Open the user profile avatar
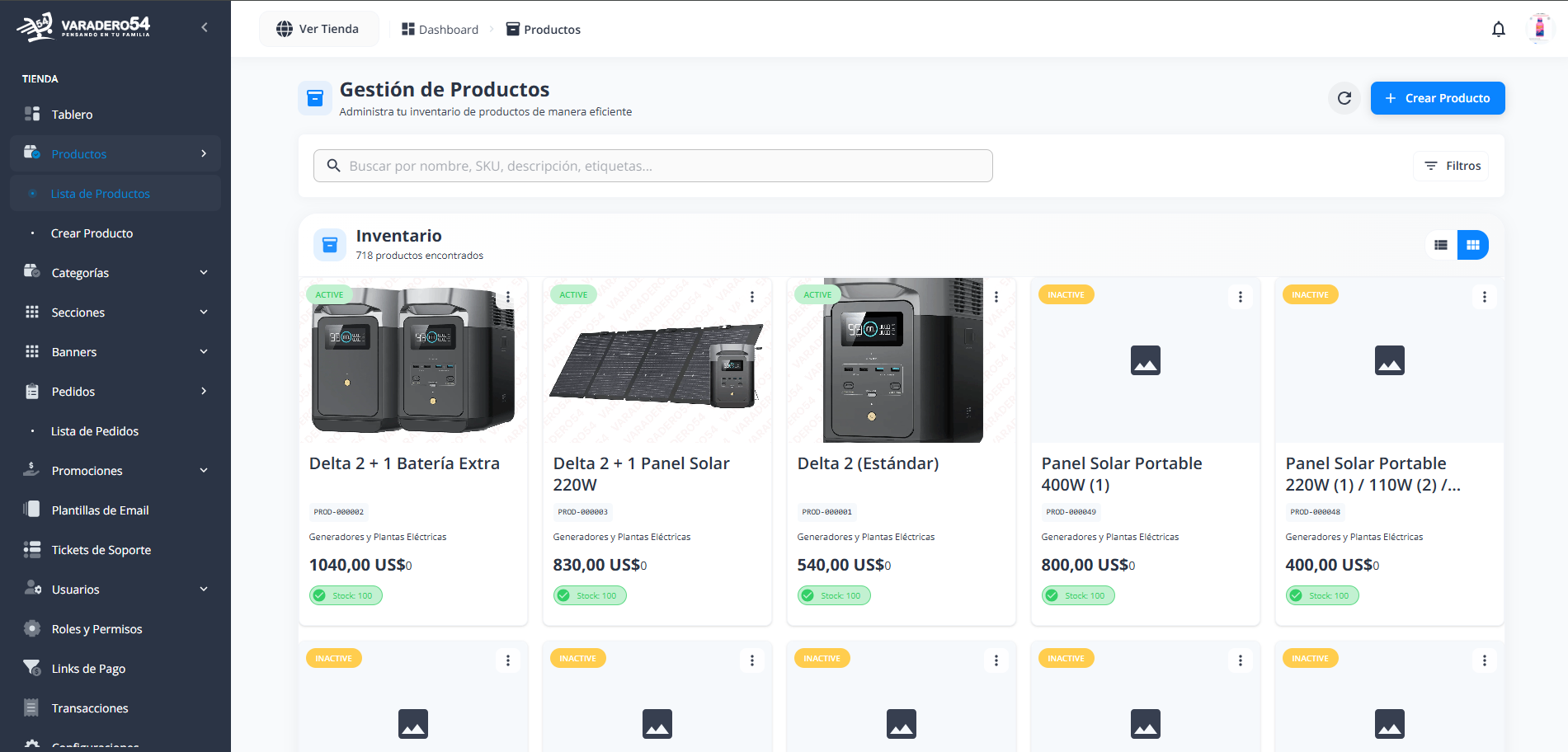The width and height of the screenshot is (1568, 752). (x=1538, y=29)
